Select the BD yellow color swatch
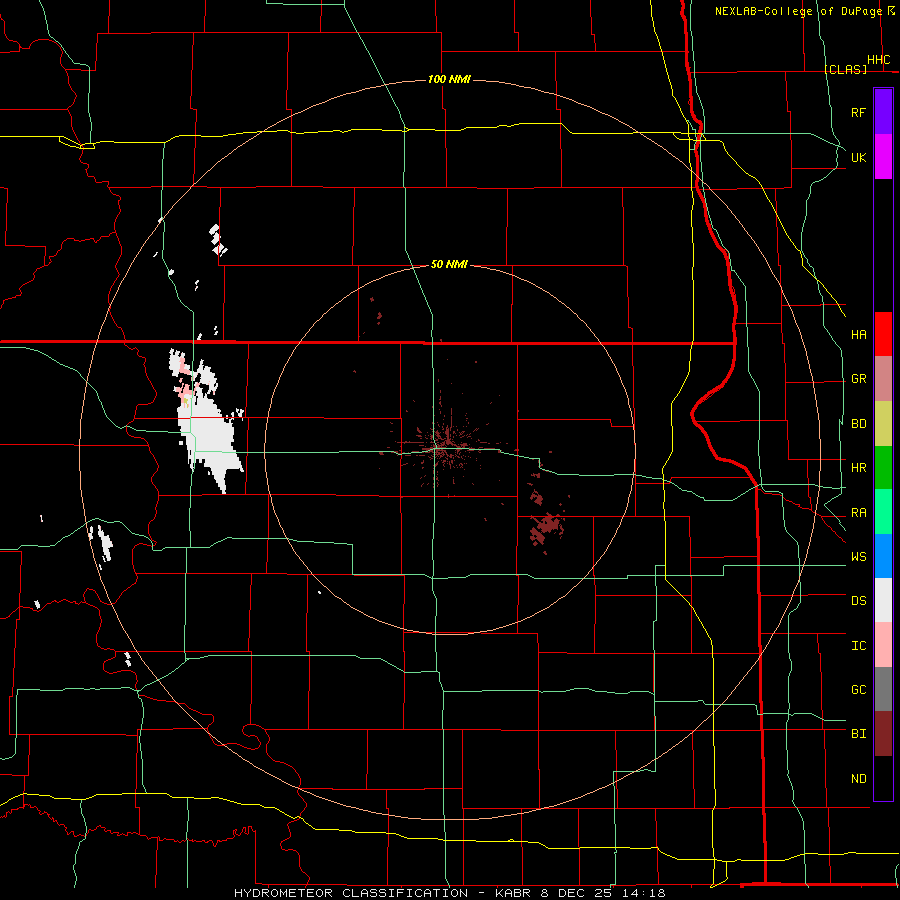Screen dimensions: 900x900 coord(883,424)
